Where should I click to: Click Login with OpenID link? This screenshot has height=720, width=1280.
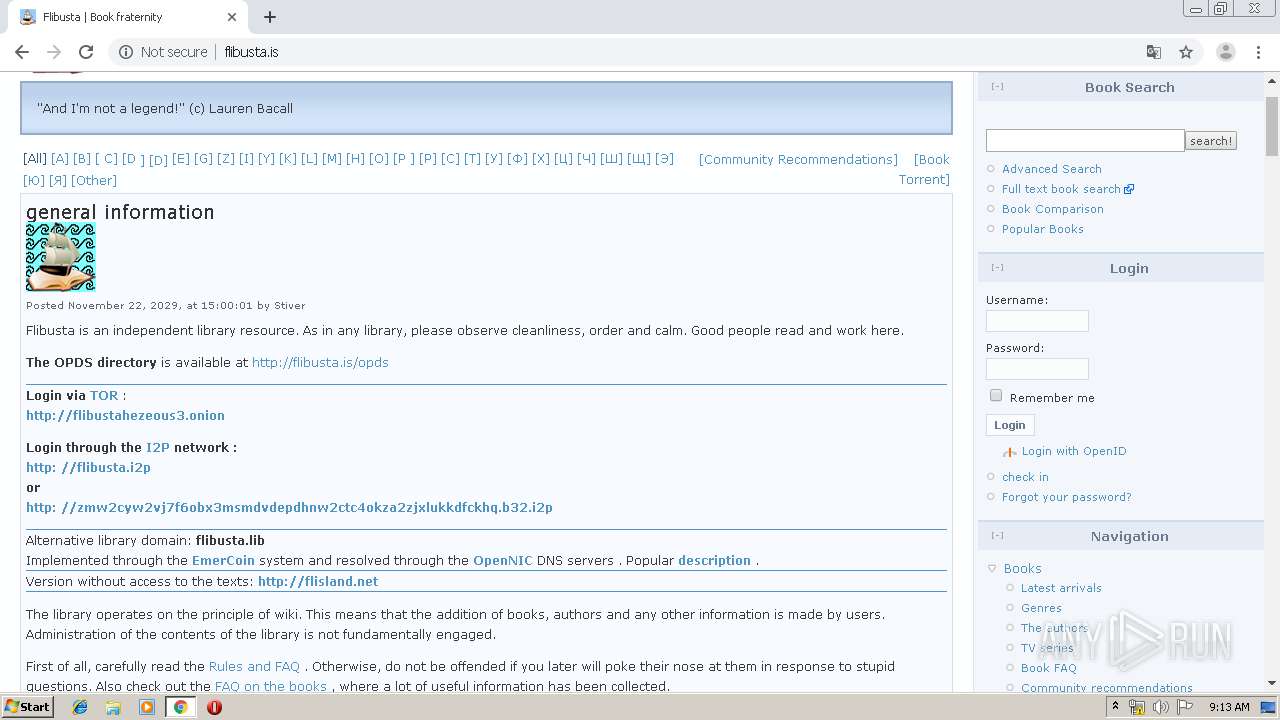pos(1074,451)
